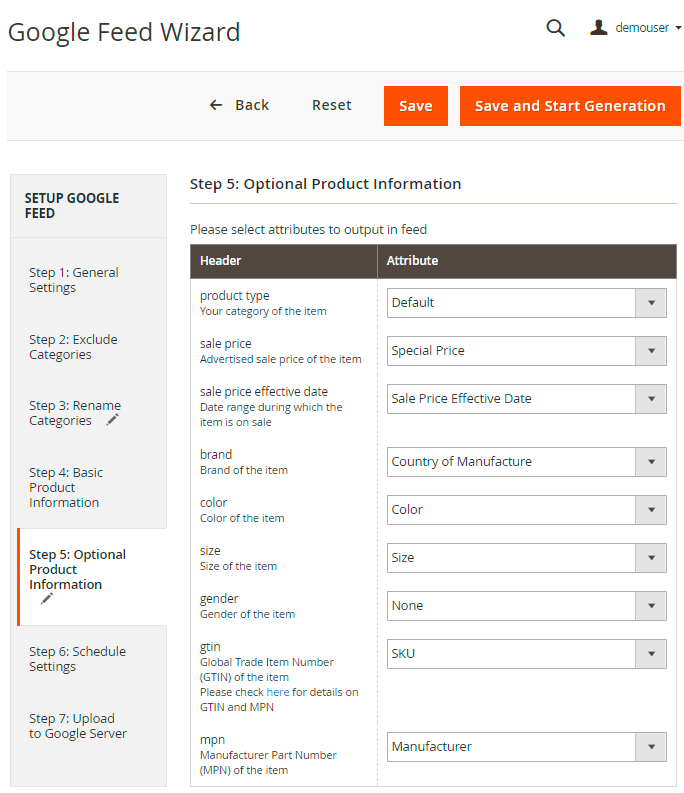Open Step 1: General Settings tab
684x793 pixels.
pos(73,280)
